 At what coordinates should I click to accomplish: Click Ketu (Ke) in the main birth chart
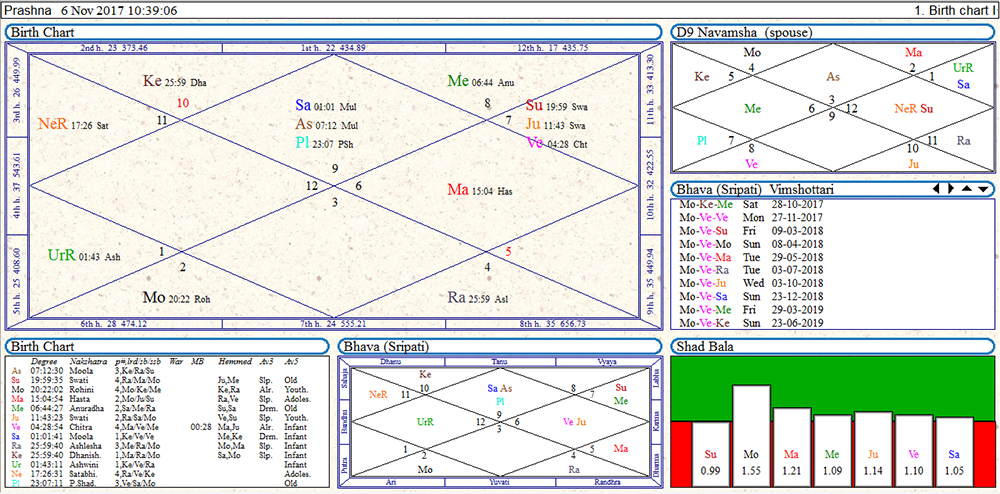[x=152, y=81]
